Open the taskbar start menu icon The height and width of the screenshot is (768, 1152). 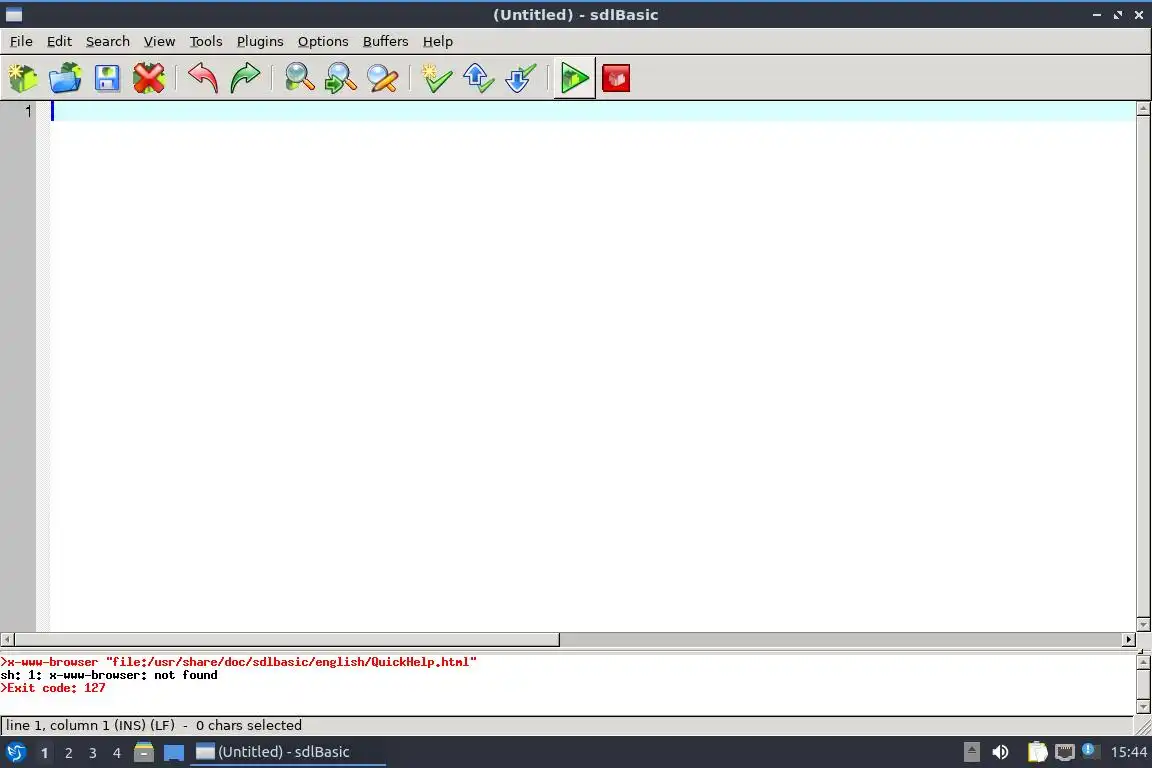click(x=16, y=752)
